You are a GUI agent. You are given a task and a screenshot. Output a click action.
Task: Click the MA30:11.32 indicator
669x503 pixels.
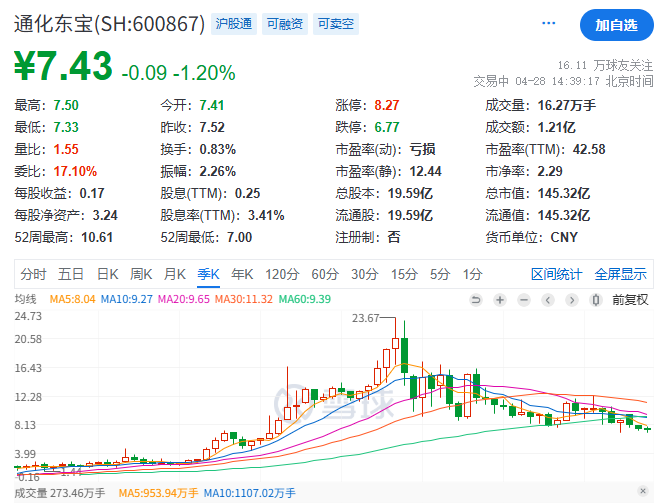244,299
